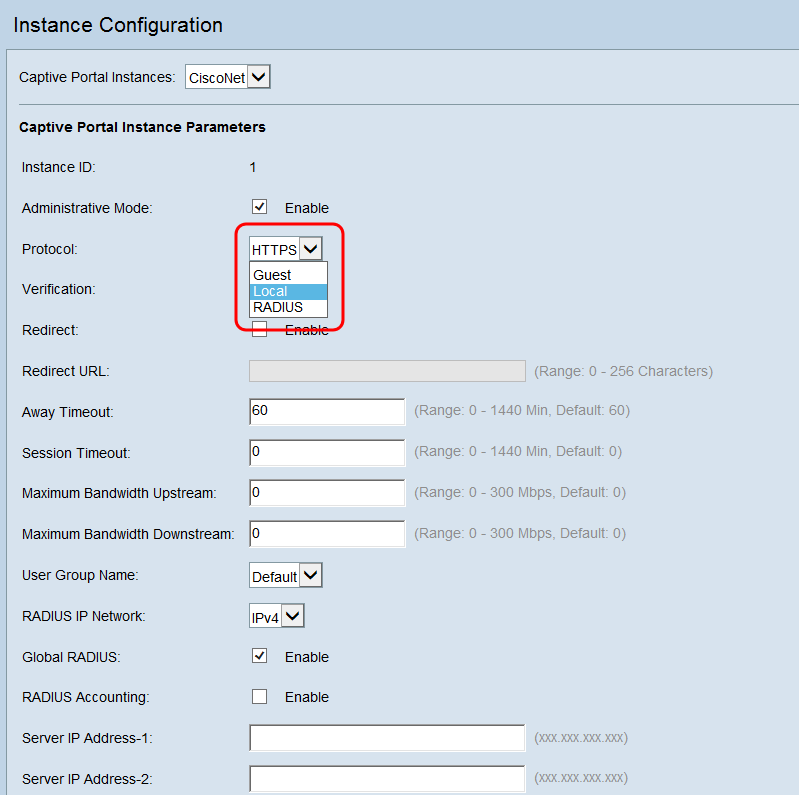
Task: Open the User Group Name dropdown
Action: click(x=286, y=576)
